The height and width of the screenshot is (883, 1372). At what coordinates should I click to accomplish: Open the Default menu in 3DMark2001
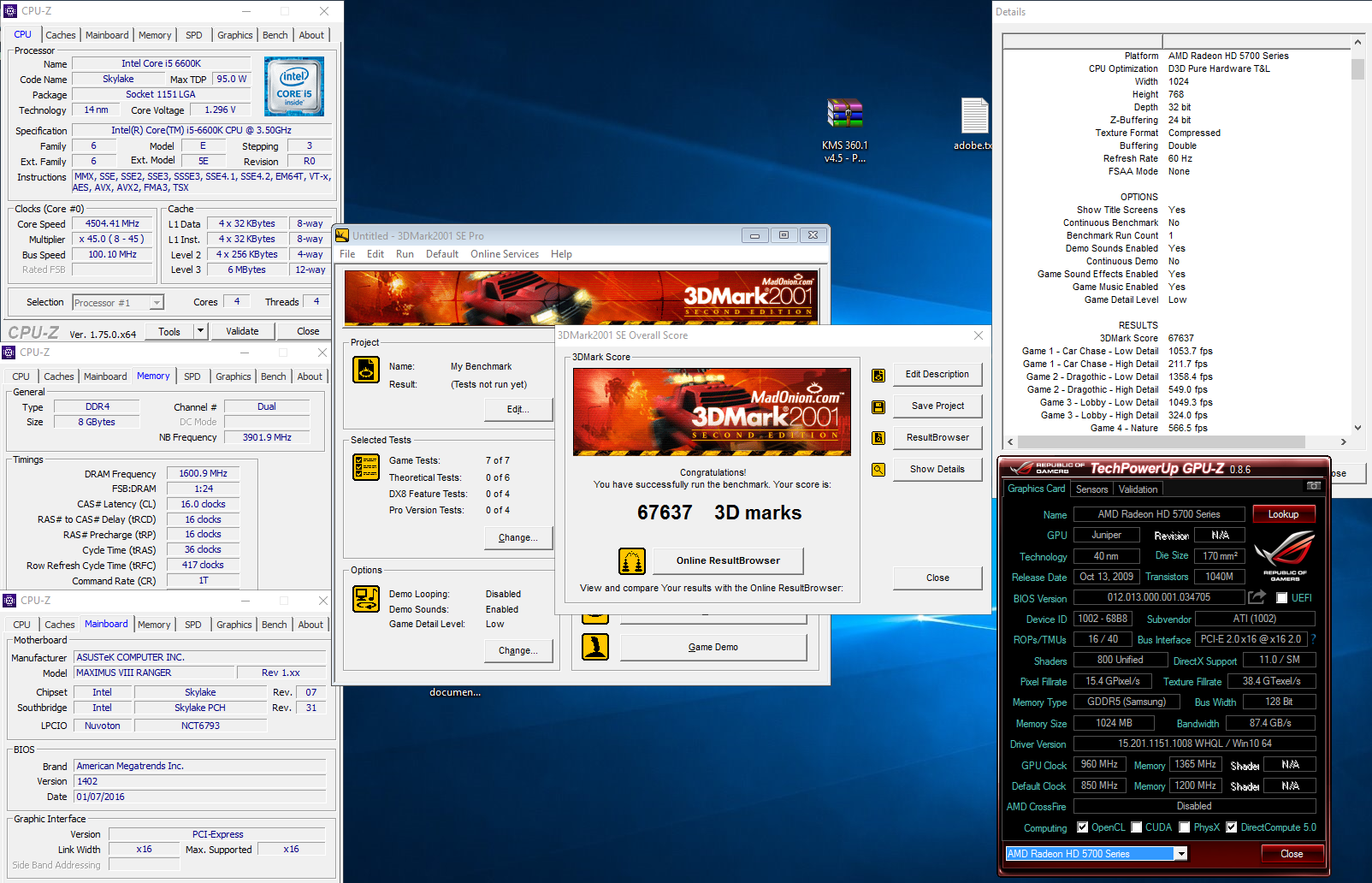[442, 254]
